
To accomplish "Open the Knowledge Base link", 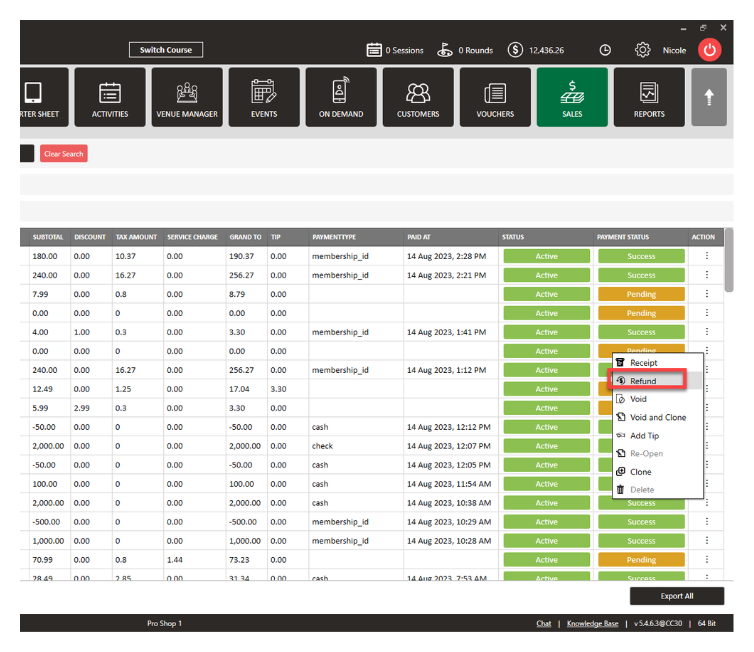I will tap(592, 624).
